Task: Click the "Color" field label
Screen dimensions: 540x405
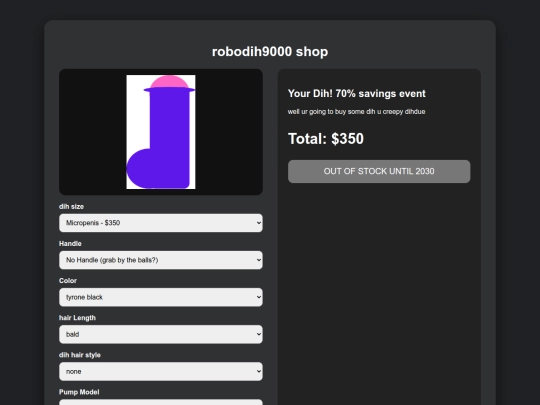Action: [x=68, y=281]
